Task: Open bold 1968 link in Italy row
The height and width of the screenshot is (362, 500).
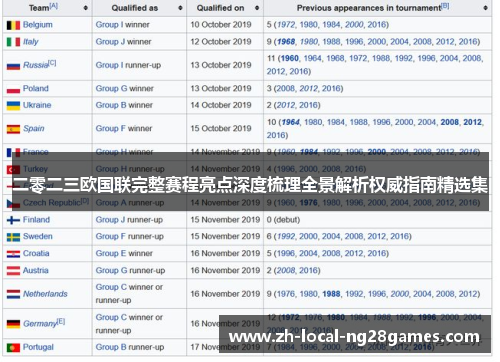Action: (286, 42)
